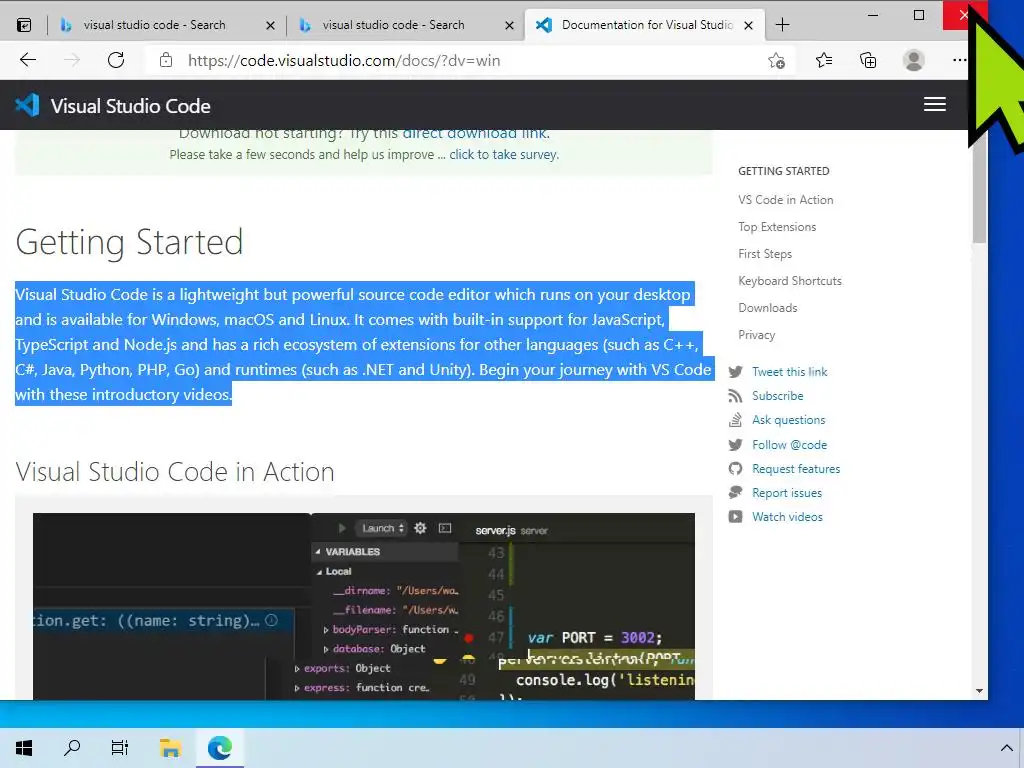Open the Watch videos link
Screen dimensions: 1024x768
pyautogui.click(x=788, y=517)
